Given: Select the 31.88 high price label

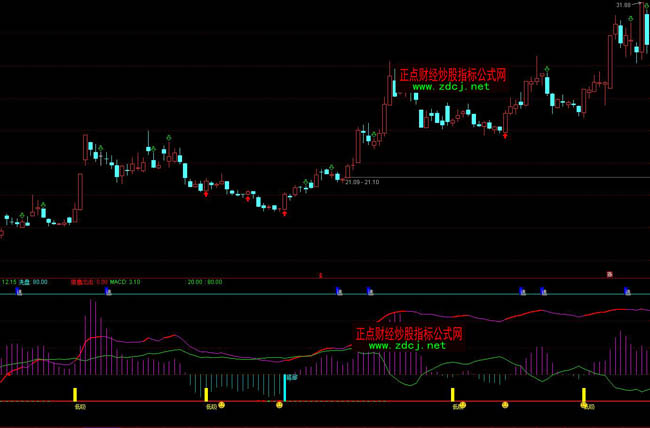Looking at the screenshot, I should (624, 5).
